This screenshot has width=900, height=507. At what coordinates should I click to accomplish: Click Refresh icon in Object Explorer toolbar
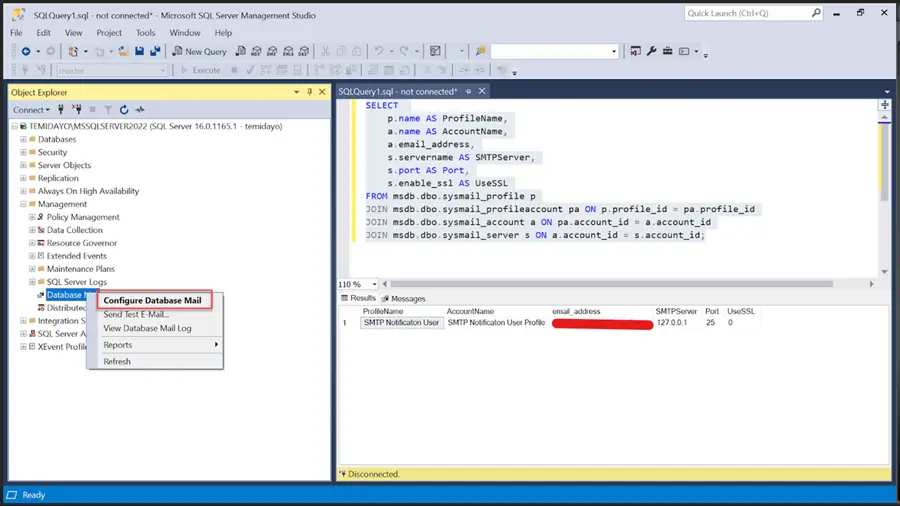pyautogui.click(x=124, y=109)
